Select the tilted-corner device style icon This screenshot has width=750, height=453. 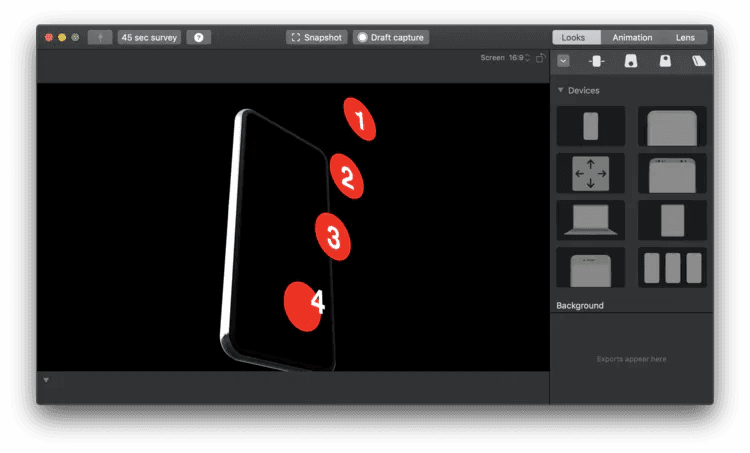click(x=631, y=61)
